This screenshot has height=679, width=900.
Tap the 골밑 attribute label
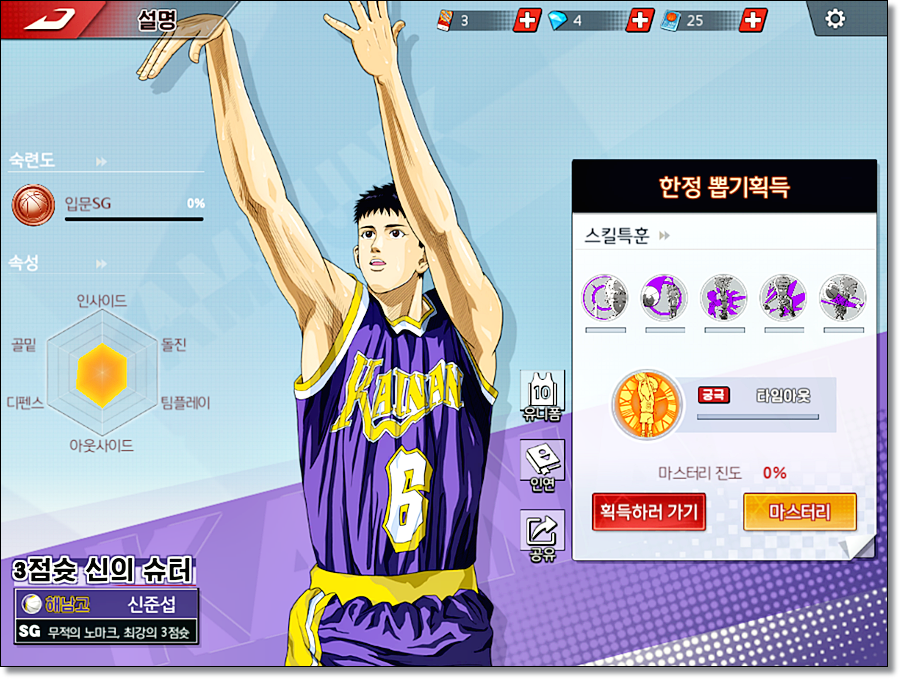pyautogui.click(x=24, y=344)
